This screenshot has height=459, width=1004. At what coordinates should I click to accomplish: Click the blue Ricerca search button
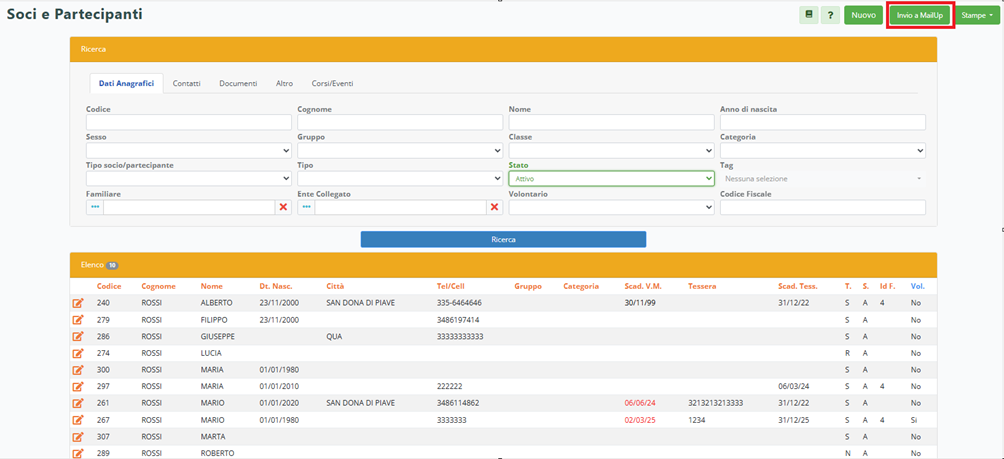click(x=503, y=239)
